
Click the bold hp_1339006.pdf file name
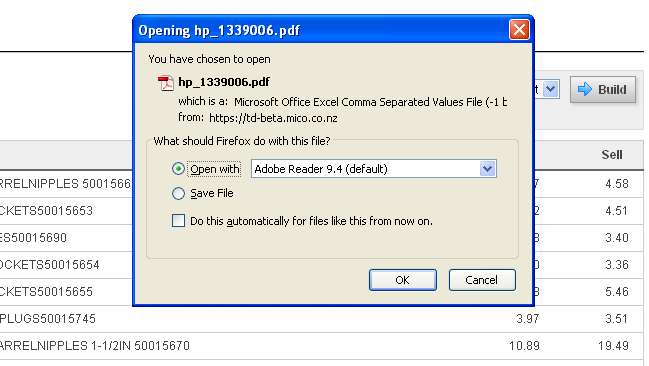point(224,82)
